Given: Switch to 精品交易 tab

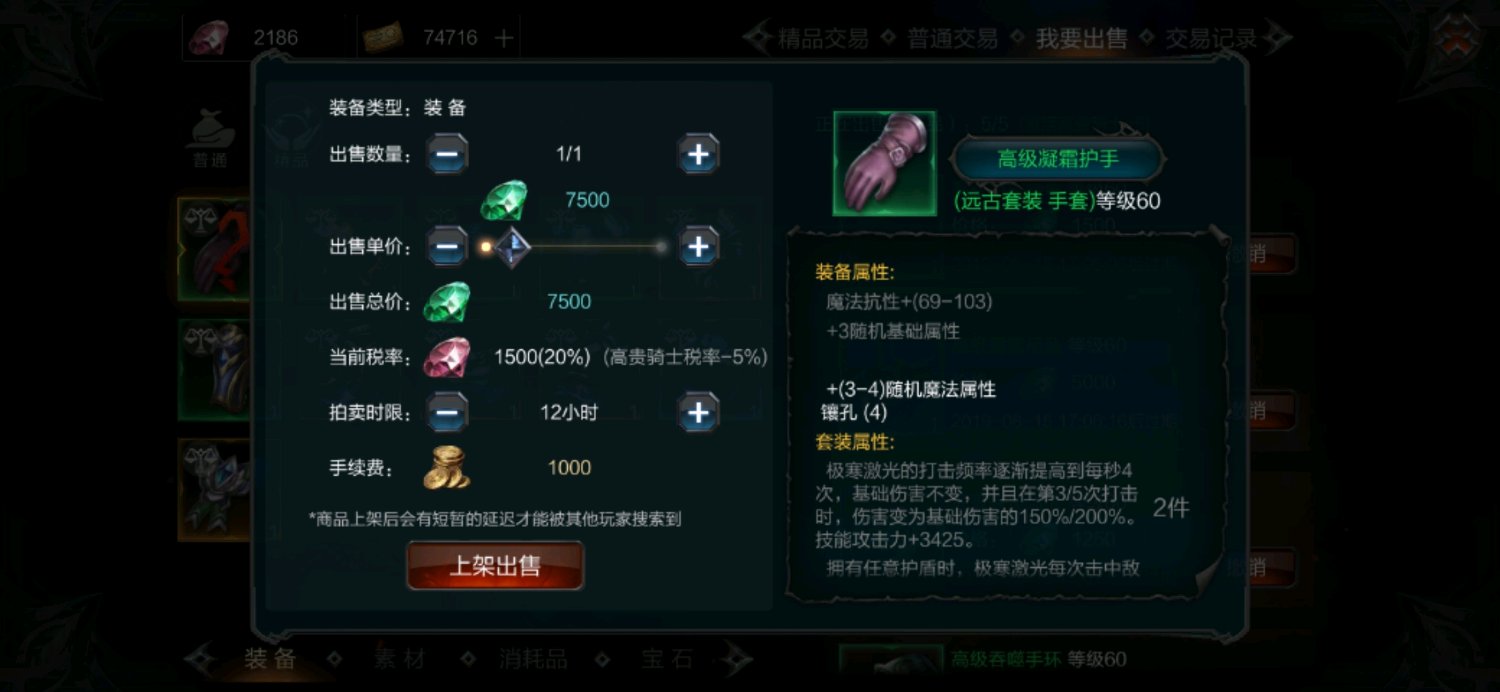Looking at the screenshot, I should [823, 39].
